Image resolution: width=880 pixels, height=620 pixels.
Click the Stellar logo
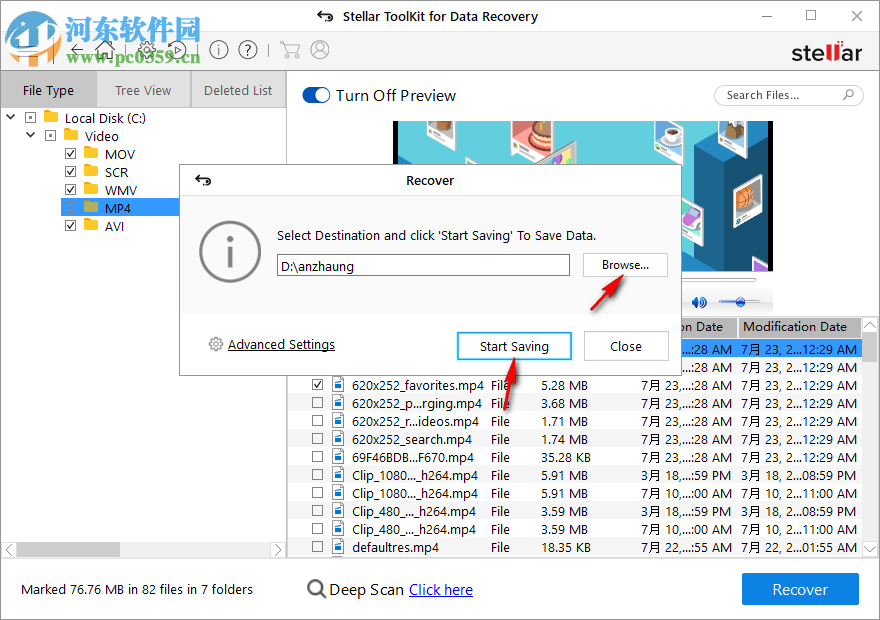tap(827, 52)
